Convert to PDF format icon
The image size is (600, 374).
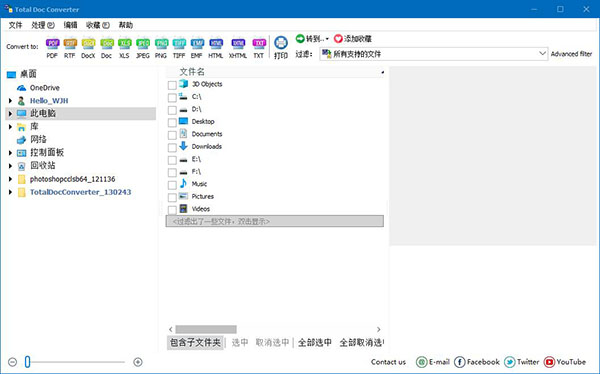click(52, 47)
